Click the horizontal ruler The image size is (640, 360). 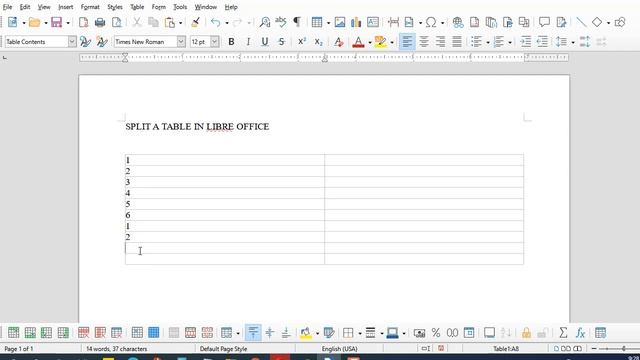coord(324,58)
